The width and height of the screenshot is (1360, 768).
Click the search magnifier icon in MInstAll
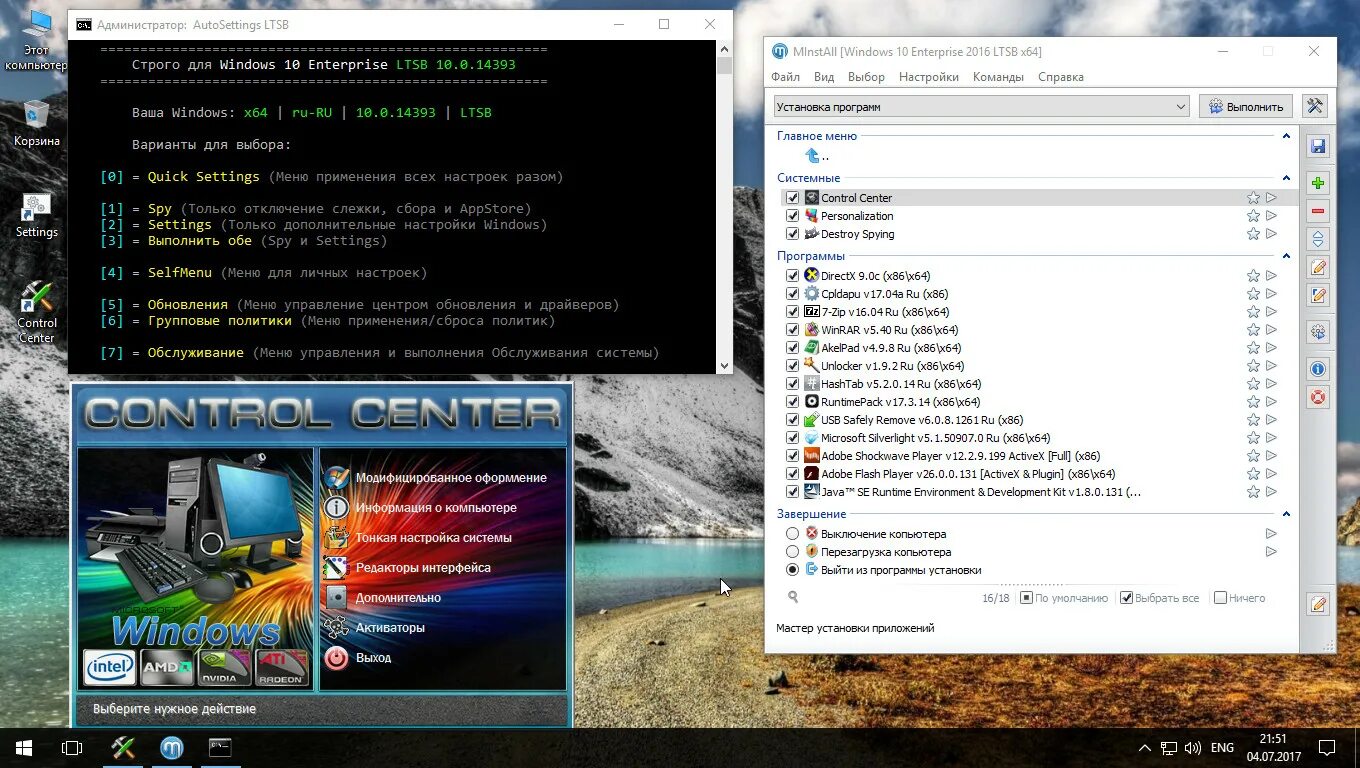coord(793,597)
